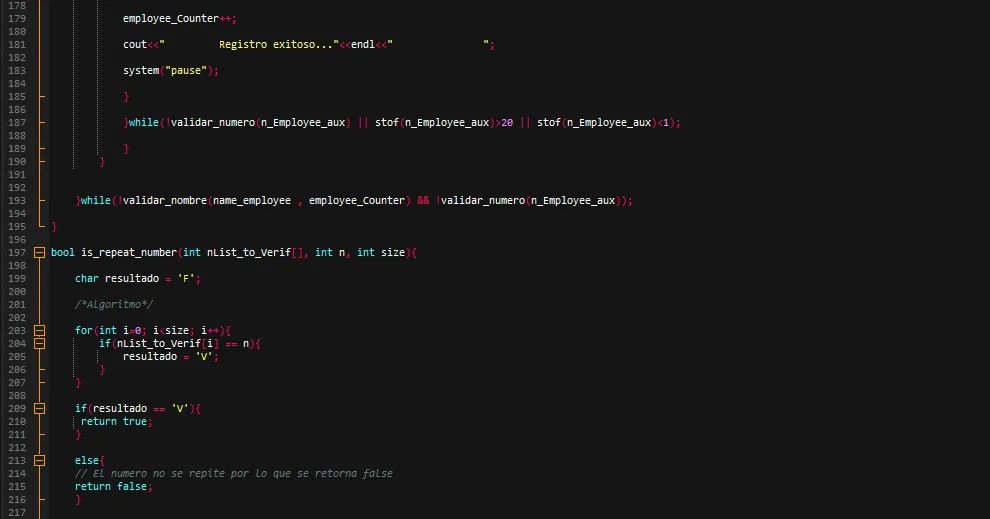Click line number 199 in gutter
990x519 pixels.
click(x=17, y=278)
